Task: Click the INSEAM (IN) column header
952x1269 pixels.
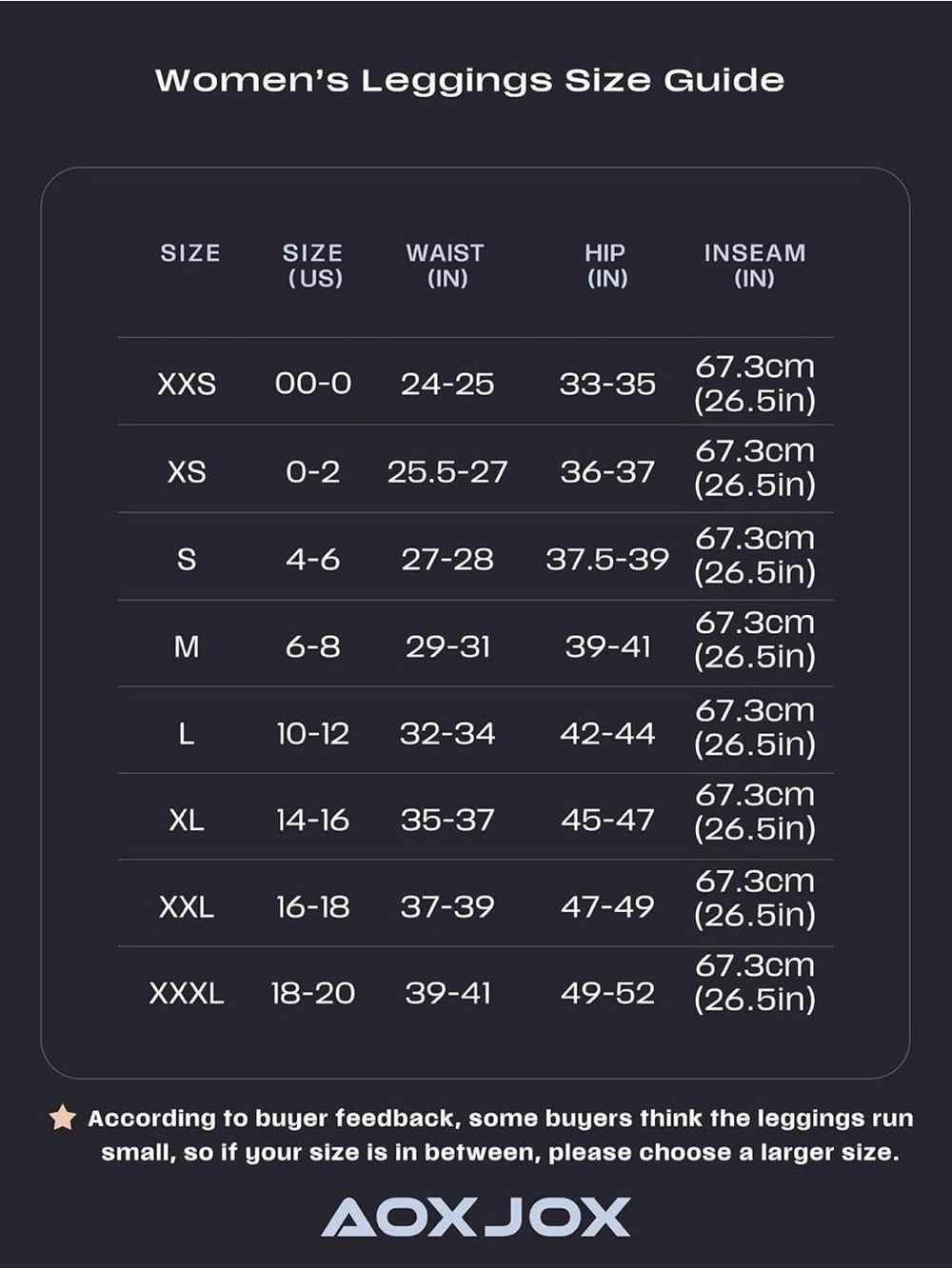Action: (x=755, y=266)
